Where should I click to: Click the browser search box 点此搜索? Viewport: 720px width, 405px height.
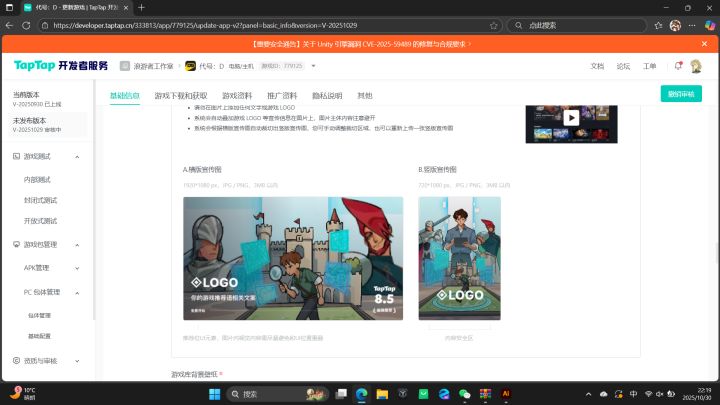pyautogui.click(x=577, y=25)
